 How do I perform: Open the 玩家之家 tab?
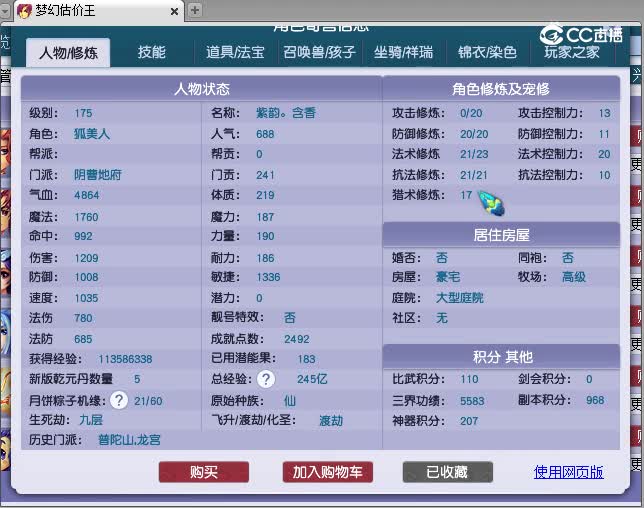572,52
